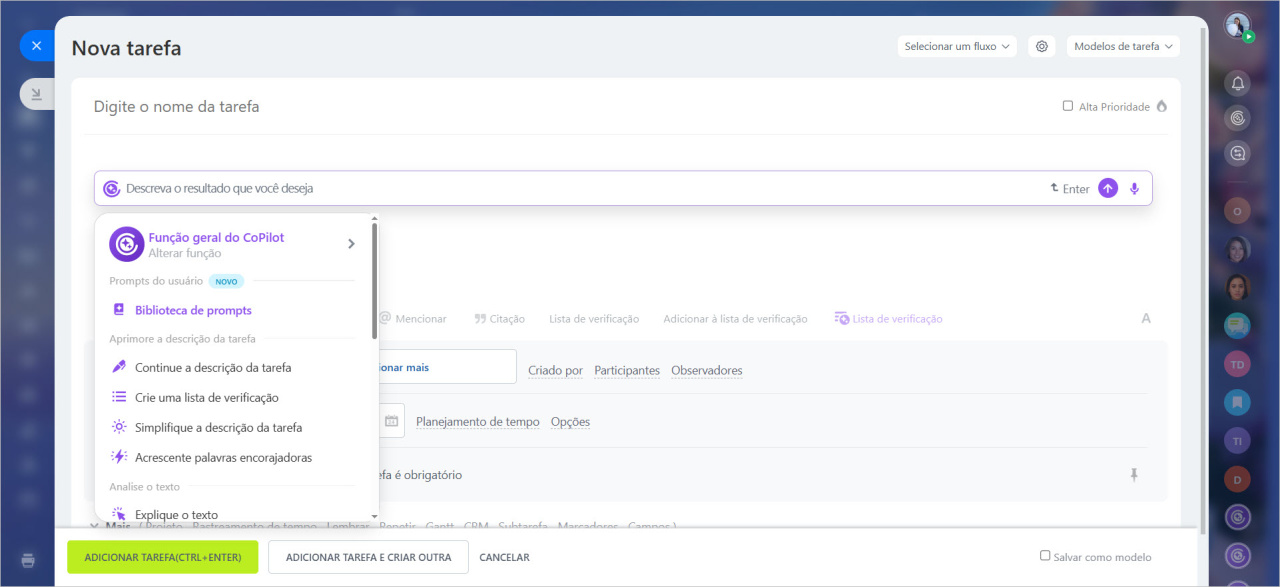The height and width of the screenshot is (587, 1280).
Task: Toggle text formatting letter A icon
Action: (1146, 318)
